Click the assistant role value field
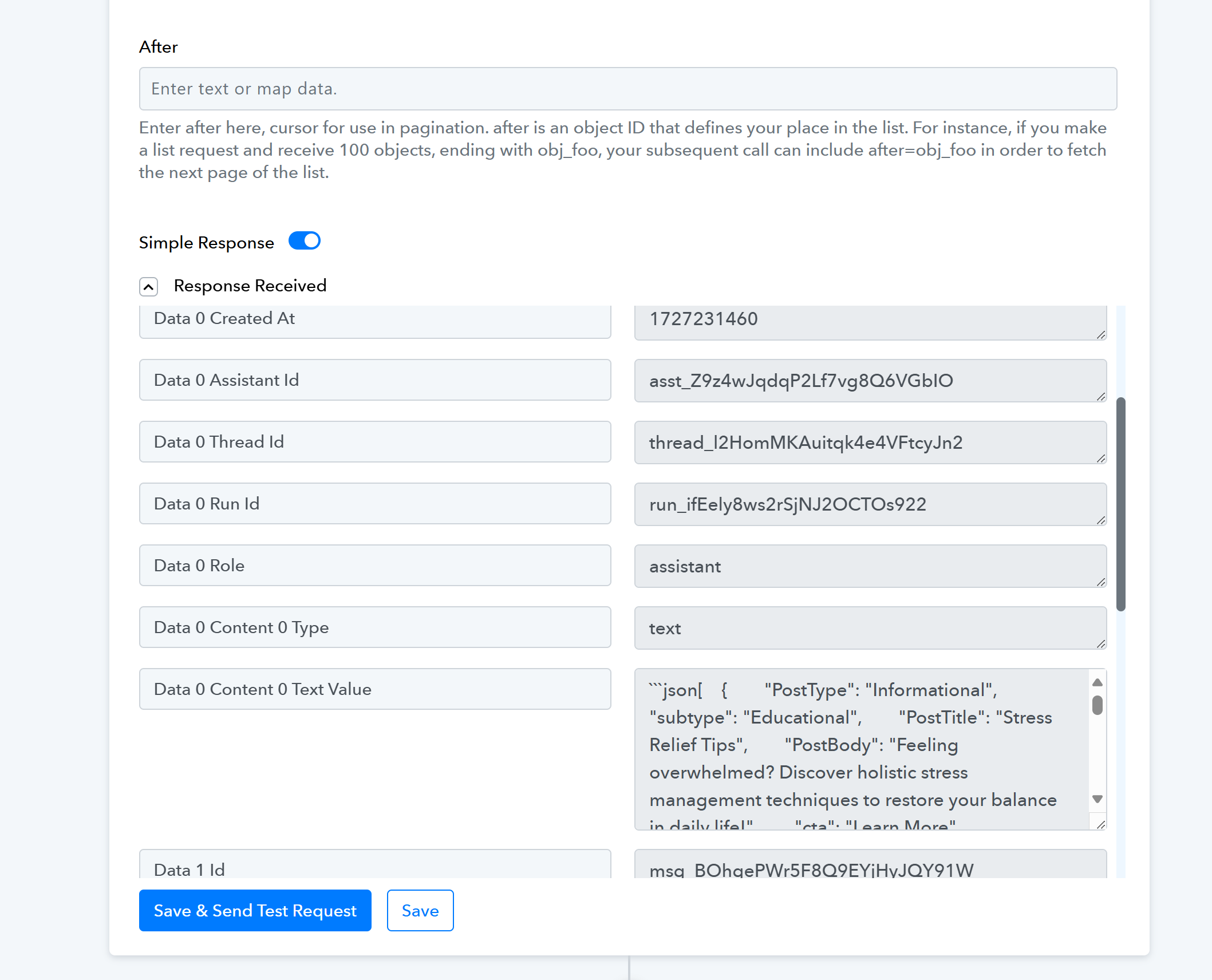Screen dimensions: 1212x980 870,566
